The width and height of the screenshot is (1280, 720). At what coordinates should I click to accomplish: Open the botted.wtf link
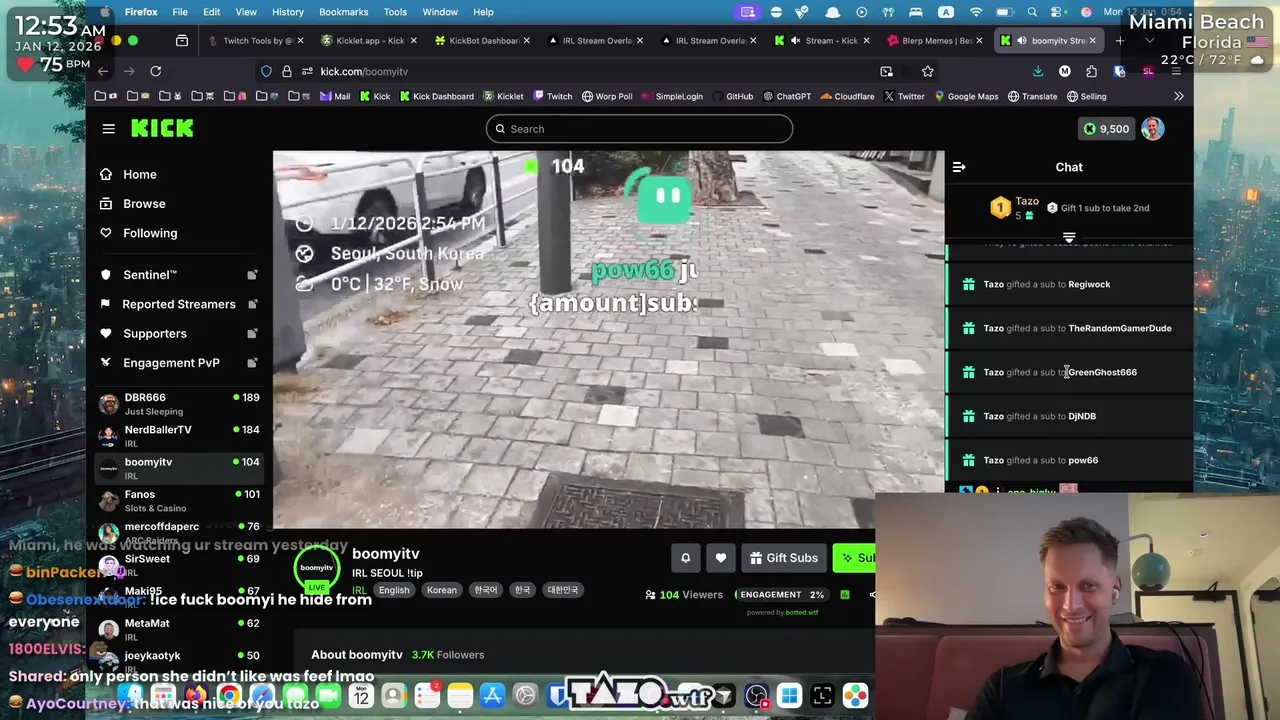pos(802,612)
